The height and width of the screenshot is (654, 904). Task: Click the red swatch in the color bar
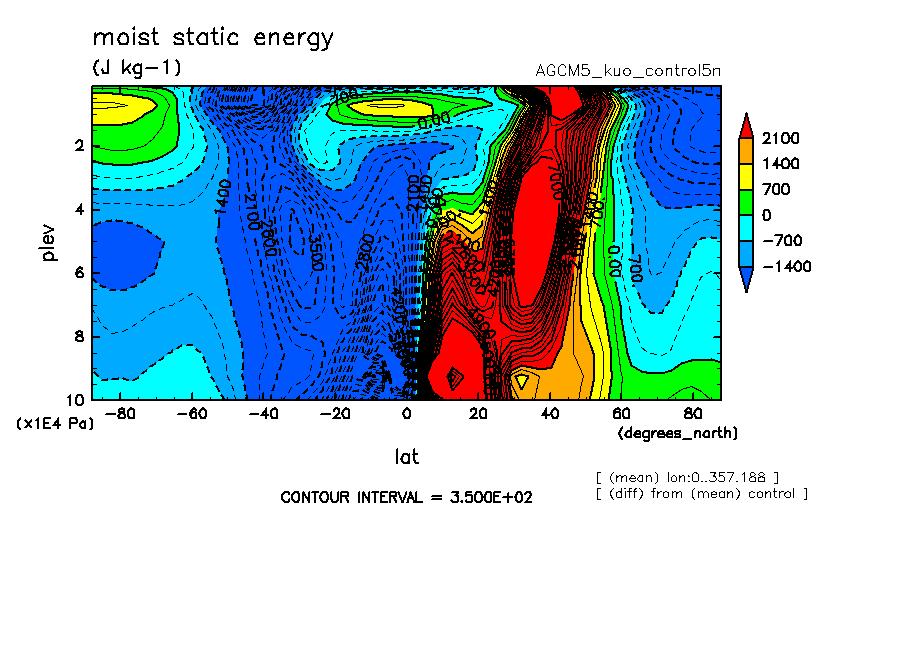(746, 126)
